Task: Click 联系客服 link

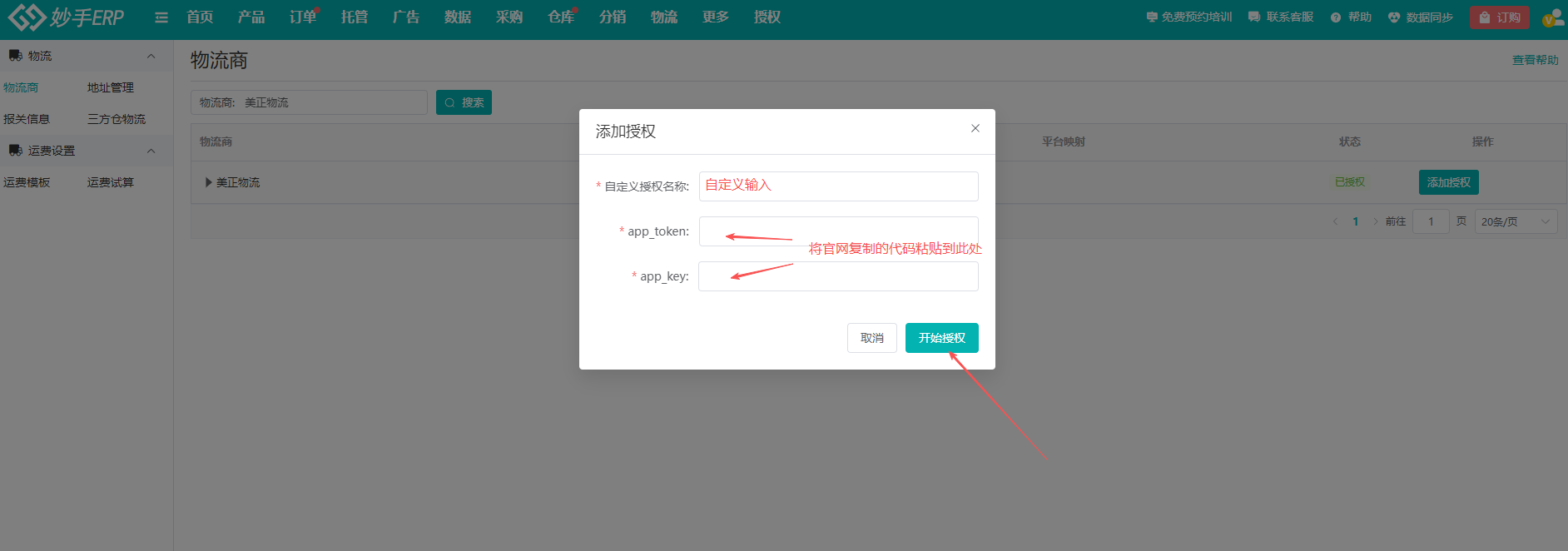Action: click(x=1281, y=17)
